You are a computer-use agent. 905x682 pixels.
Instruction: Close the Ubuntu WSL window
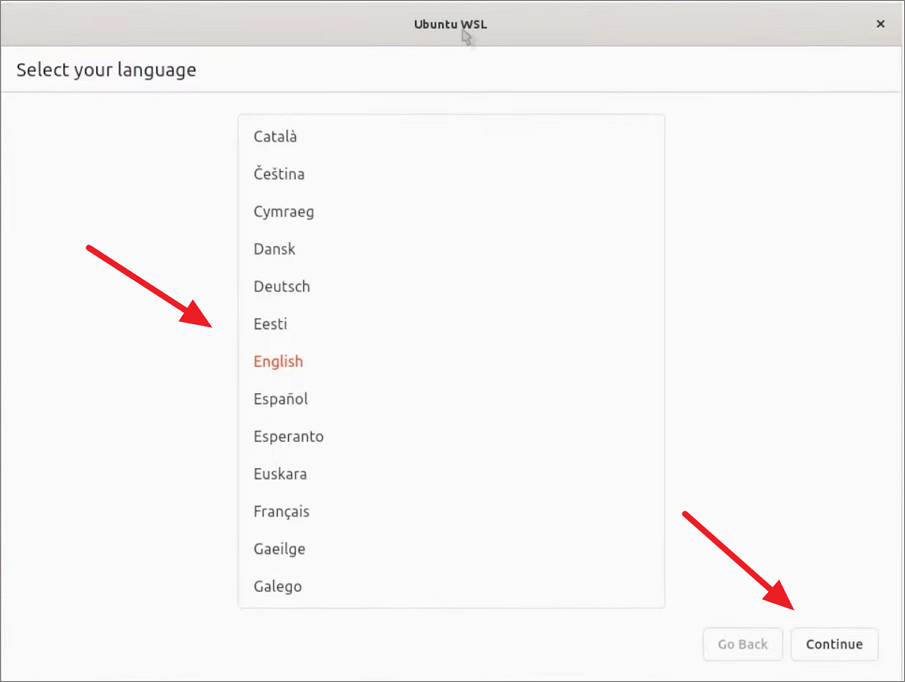click(880, 24)
